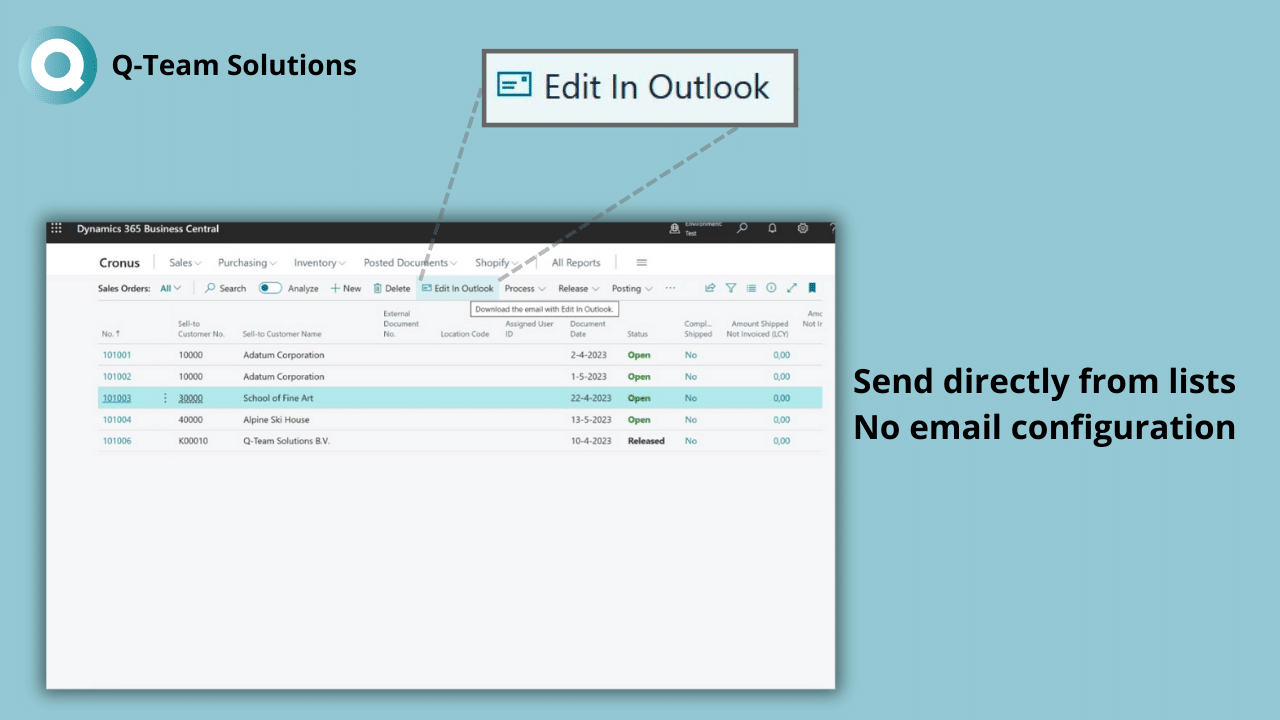
Task: Open notifications bell
Action: coord(772,229)
